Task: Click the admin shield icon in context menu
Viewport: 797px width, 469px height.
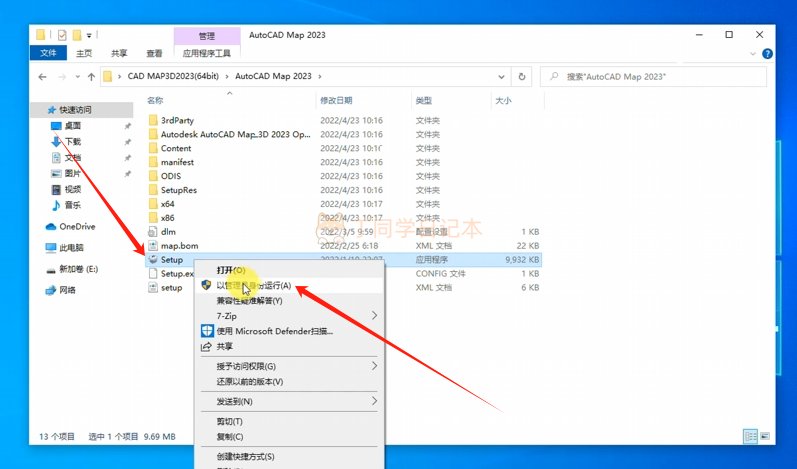Action: click(206, 285)
